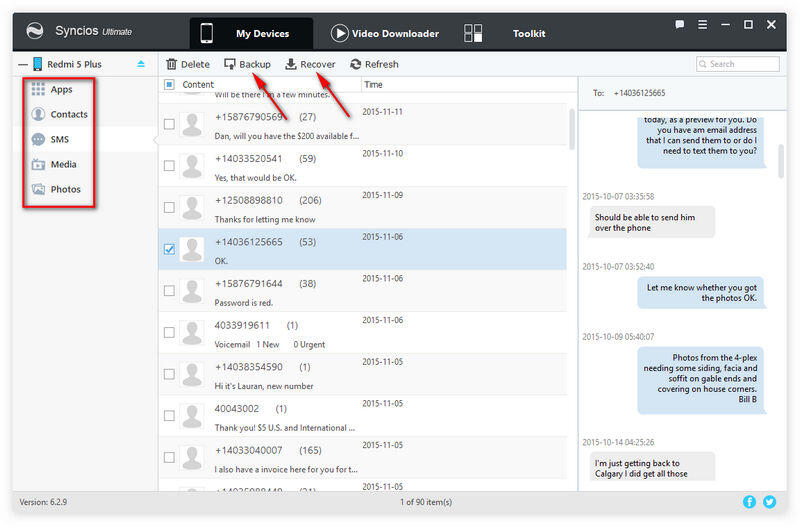This screenshot has width=800, height=526.
Task: Click the recipient number +14036125665 in header
Action: tap(639, 93)
